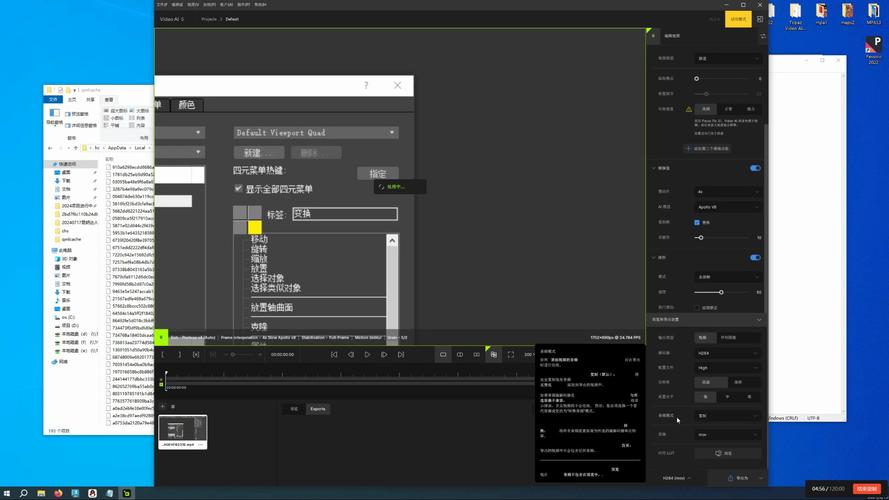Uncheck the checkbox below the Apollo v8 dropdown
Screen dimensions: 889x500
coord(697,222)
